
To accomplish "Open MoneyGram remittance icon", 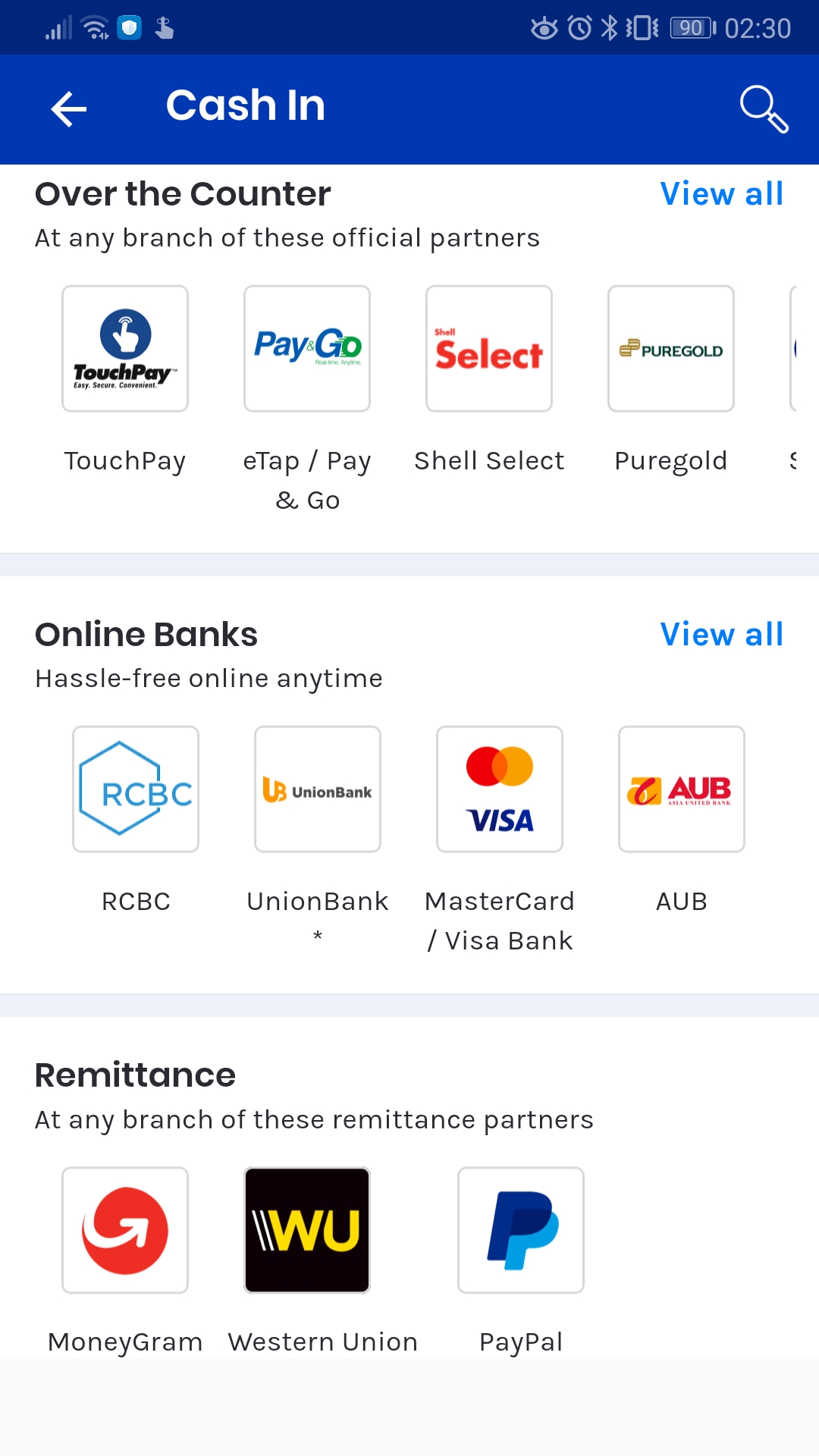I will tap(125, 1230).
